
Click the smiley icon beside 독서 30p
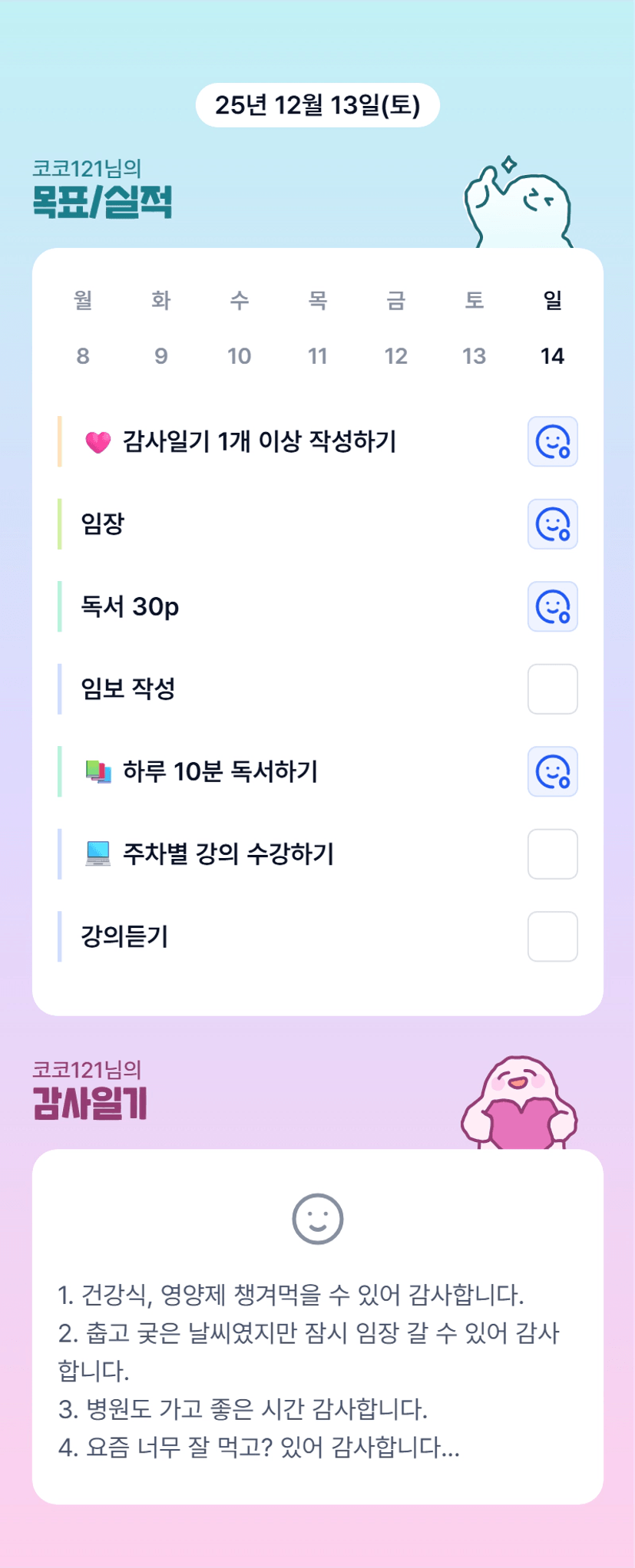pos(552,606)
